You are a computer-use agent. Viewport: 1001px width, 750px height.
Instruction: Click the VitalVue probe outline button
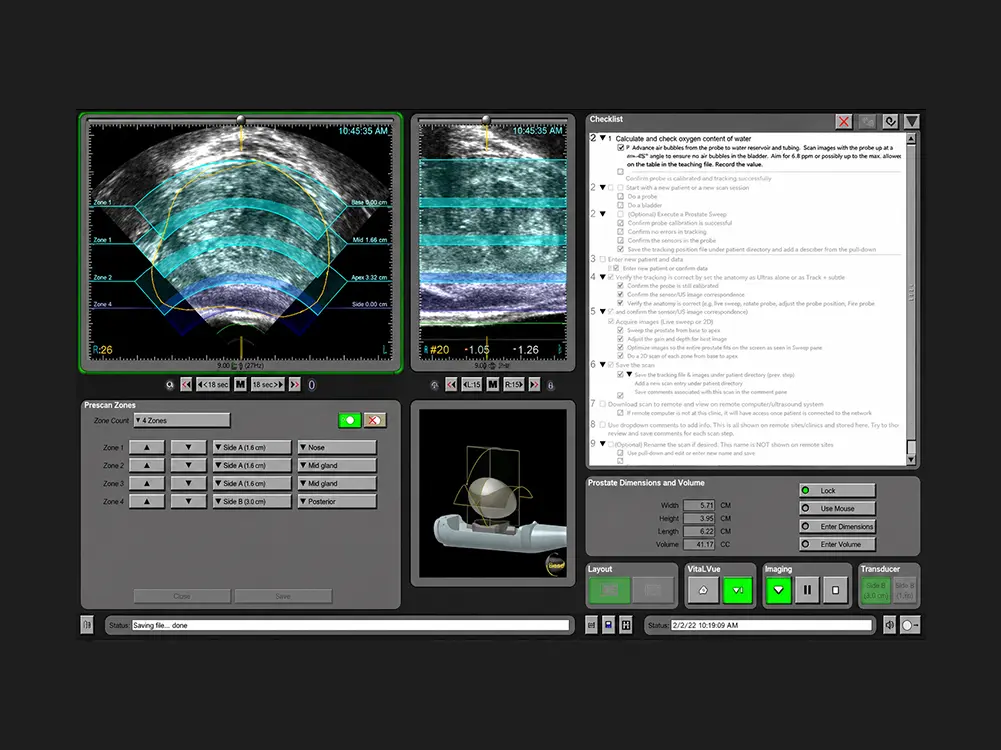pos(703,590)
